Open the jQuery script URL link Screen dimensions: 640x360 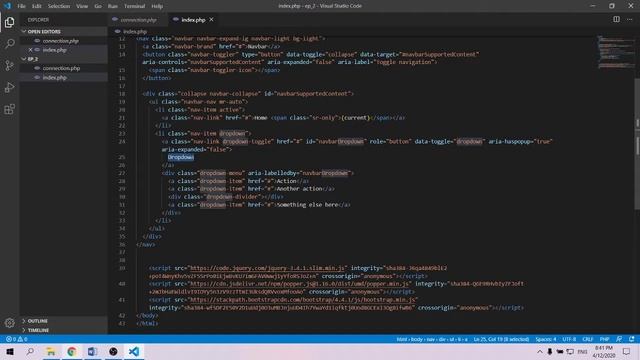pyautogui.click(x=267, y=268)
